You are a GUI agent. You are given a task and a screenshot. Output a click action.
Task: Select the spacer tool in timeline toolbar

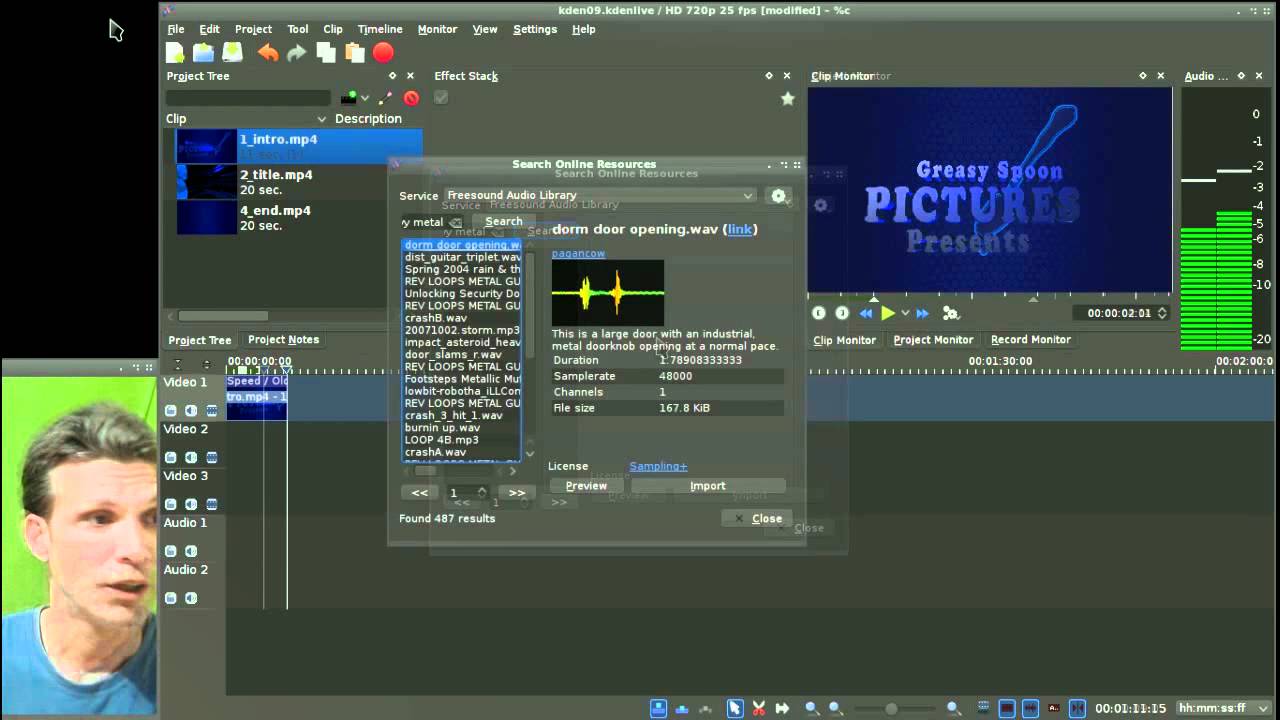coord(782,708)
